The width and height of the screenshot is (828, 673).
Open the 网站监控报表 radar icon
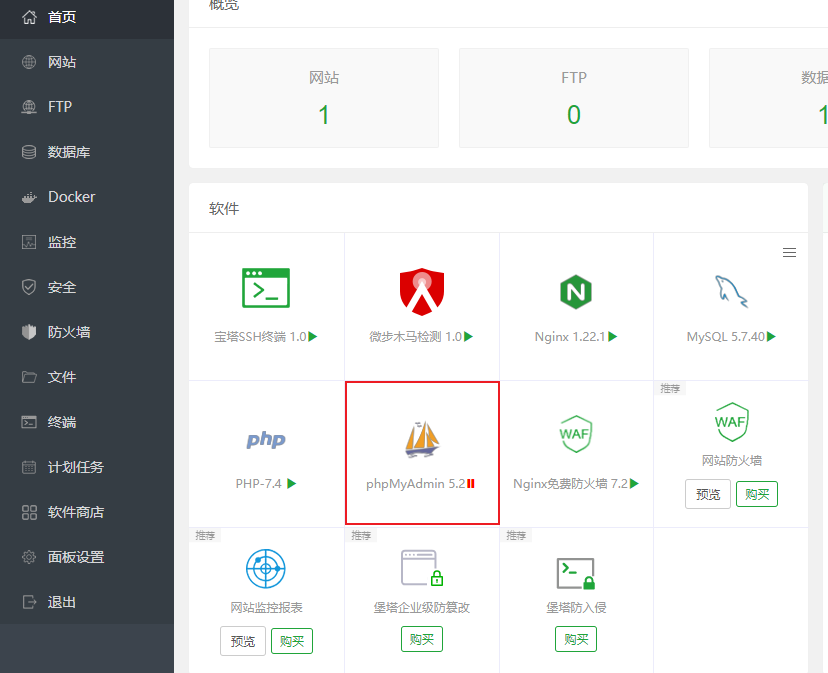pos(266,568)
